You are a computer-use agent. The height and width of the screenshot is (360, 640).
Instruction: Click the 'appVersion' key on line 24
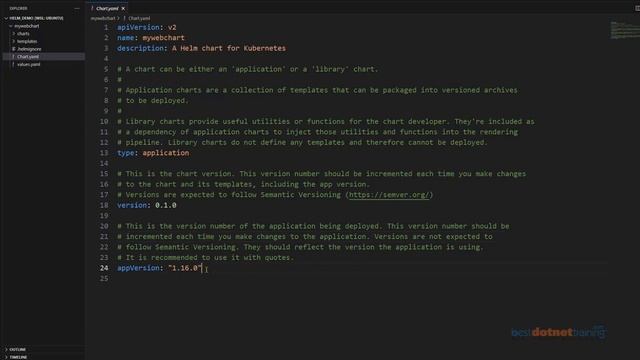[138, 268]
